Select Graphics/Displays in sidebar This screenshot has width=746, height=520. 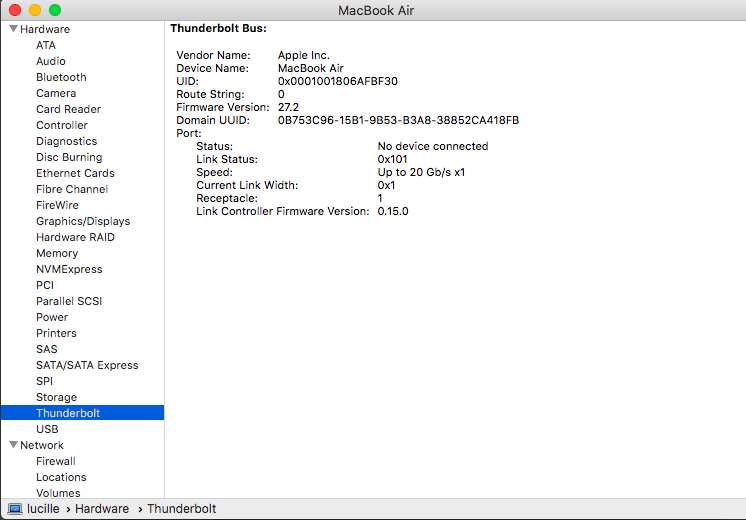[x=83, y=221]
